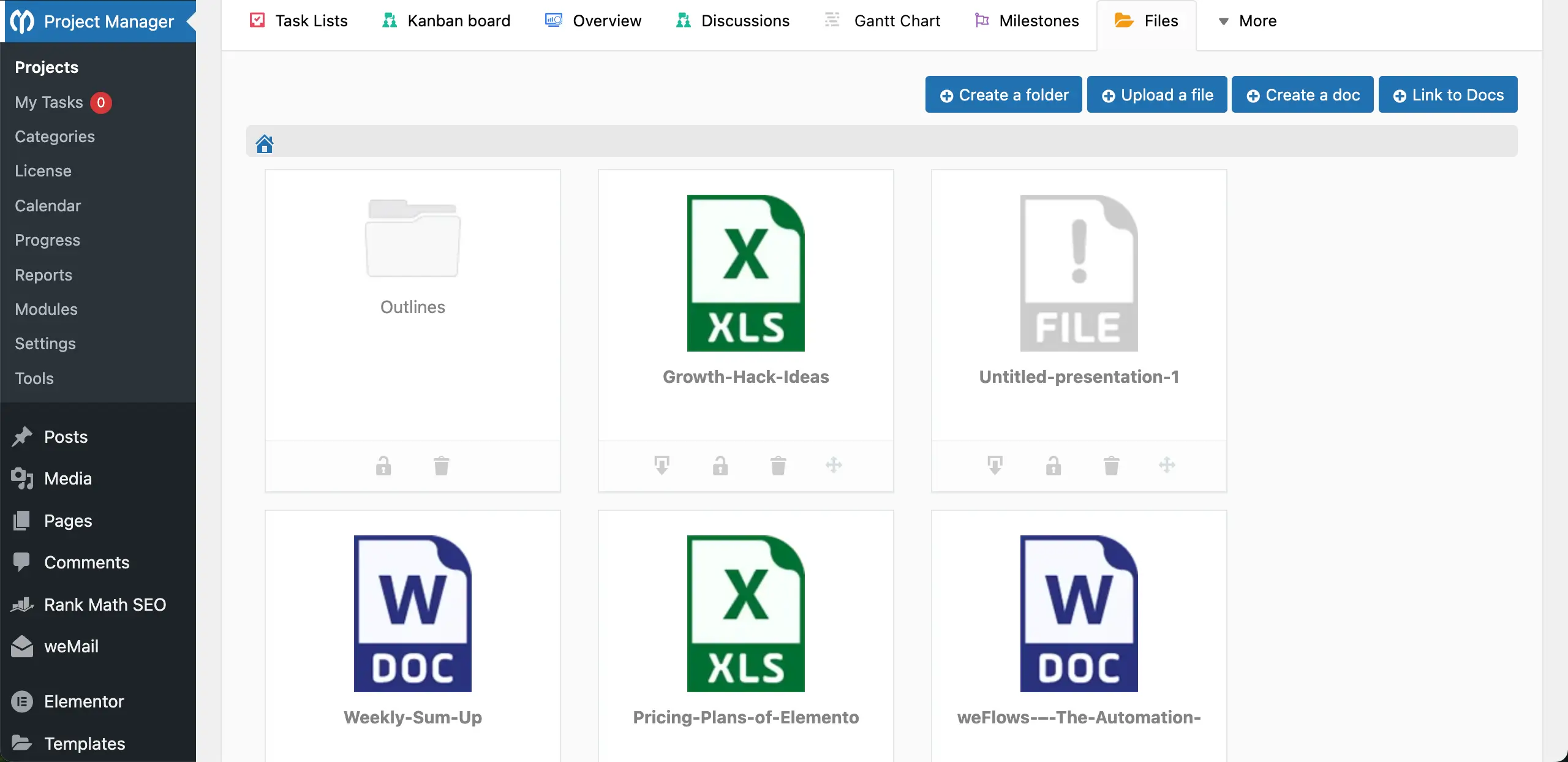Click the home breadcrumb icon

tap(265, 144)
